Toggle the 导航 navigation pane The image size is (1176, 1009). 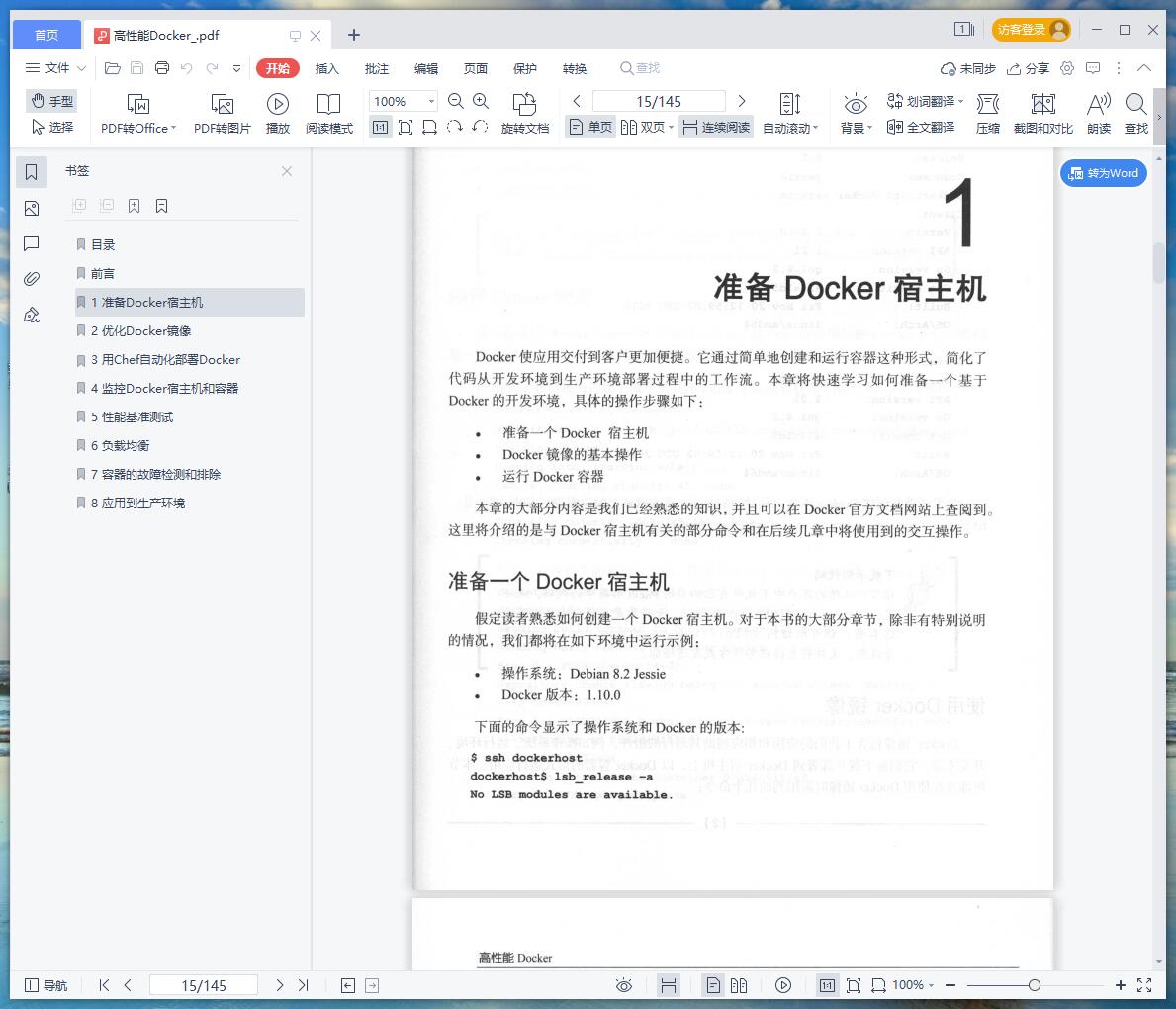point(45,985)
